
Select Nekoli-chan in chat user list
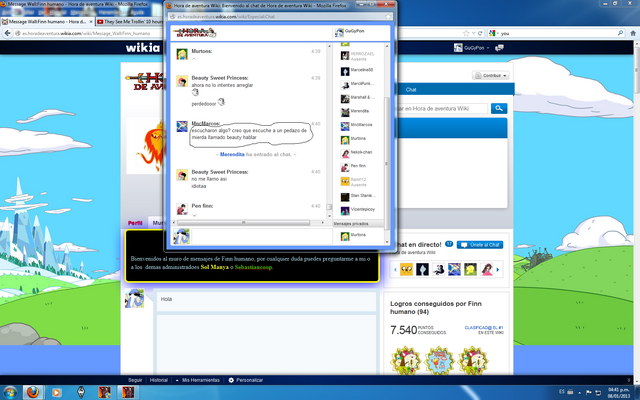(x=358, y=153)
